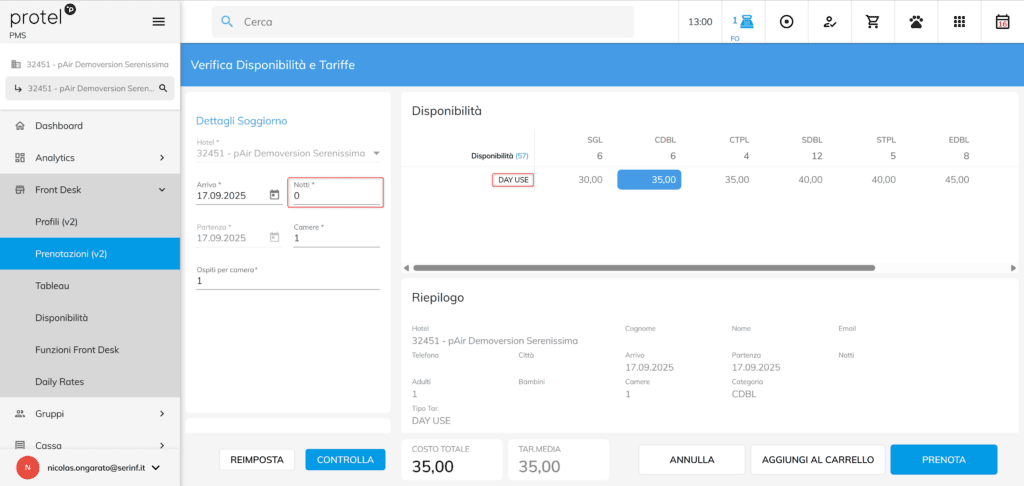Open the guest check-in person icon
The image size is (1024, 486).
click(829, 22)
